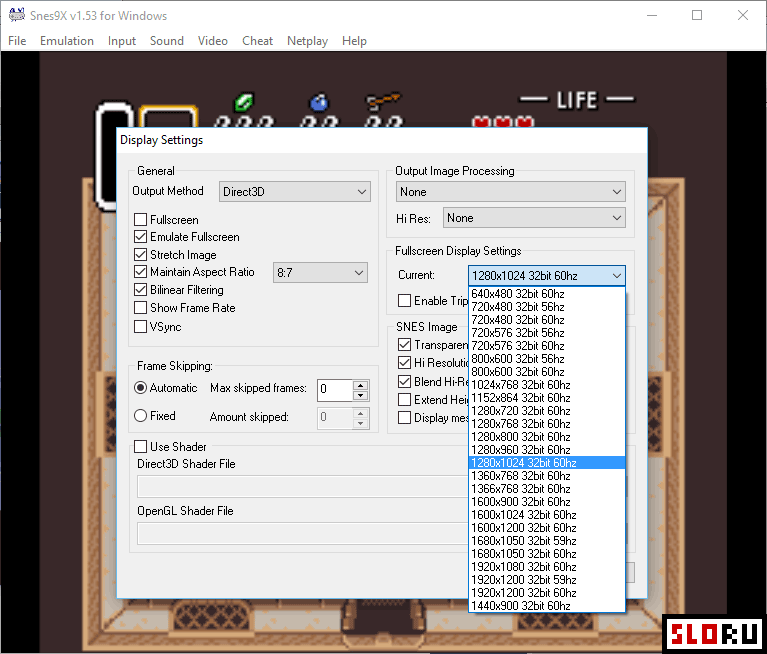Toggle the Hi Resolution checkbox

pos(405,363)
